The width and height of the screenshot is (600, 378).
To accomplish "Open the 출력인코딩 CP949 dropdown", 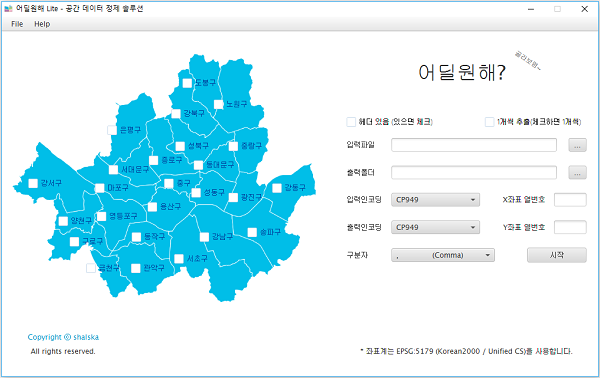I will tap(435, 227).
